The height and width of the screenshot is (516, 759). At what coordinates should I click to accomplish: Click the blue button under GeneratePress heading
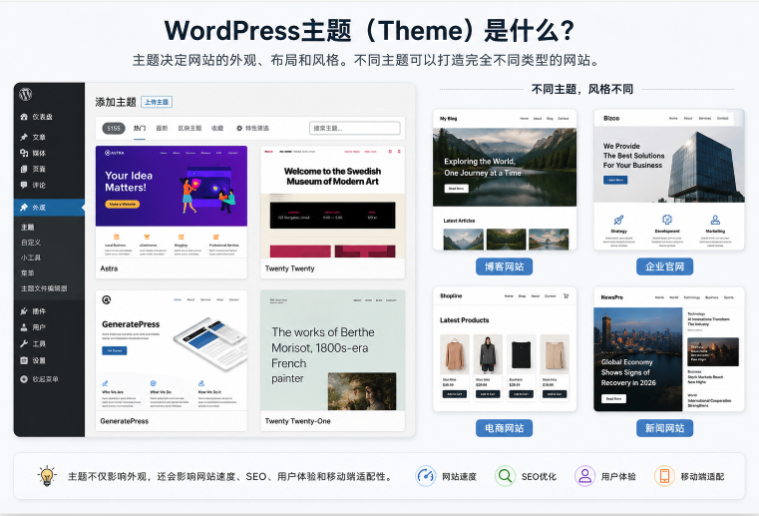114,350
